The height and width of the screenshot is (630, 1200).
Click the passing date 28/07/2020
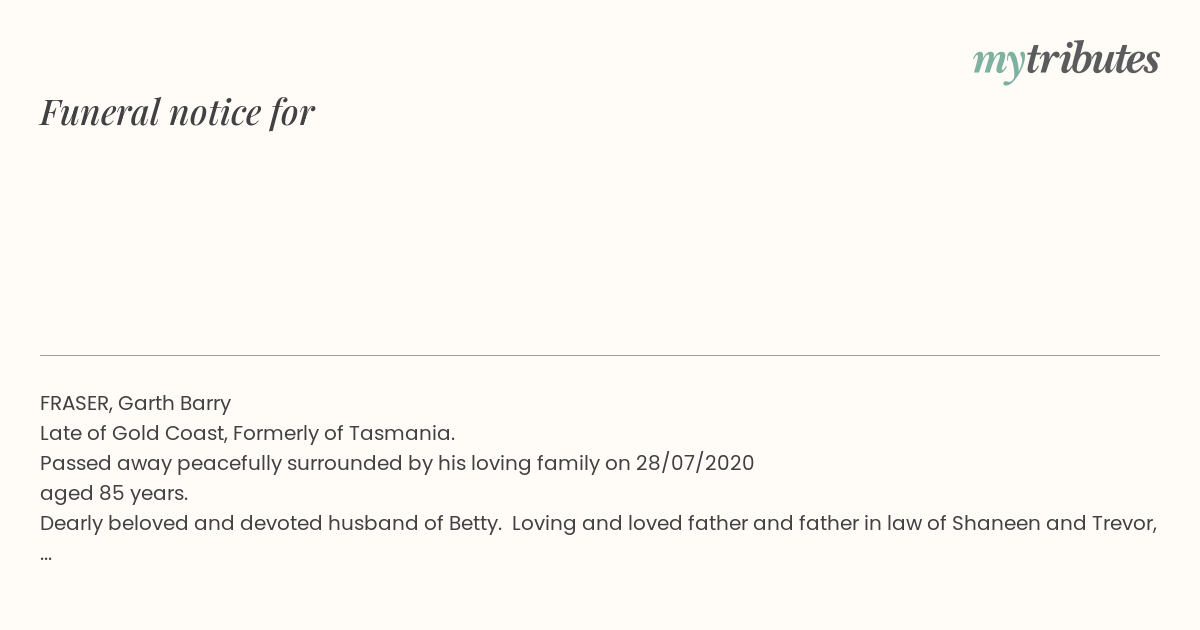click(x=695, y=463)
